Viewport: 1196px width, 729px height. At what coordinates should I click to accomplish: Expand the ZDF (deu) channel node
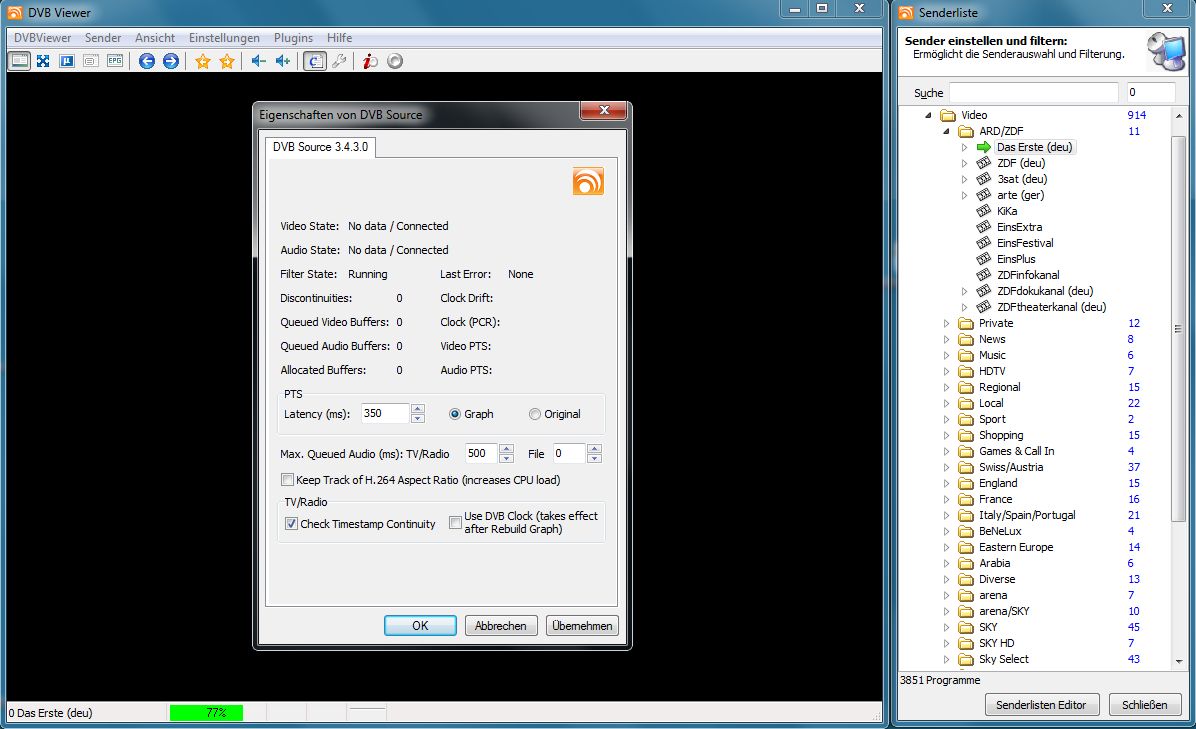pos(964,163)
